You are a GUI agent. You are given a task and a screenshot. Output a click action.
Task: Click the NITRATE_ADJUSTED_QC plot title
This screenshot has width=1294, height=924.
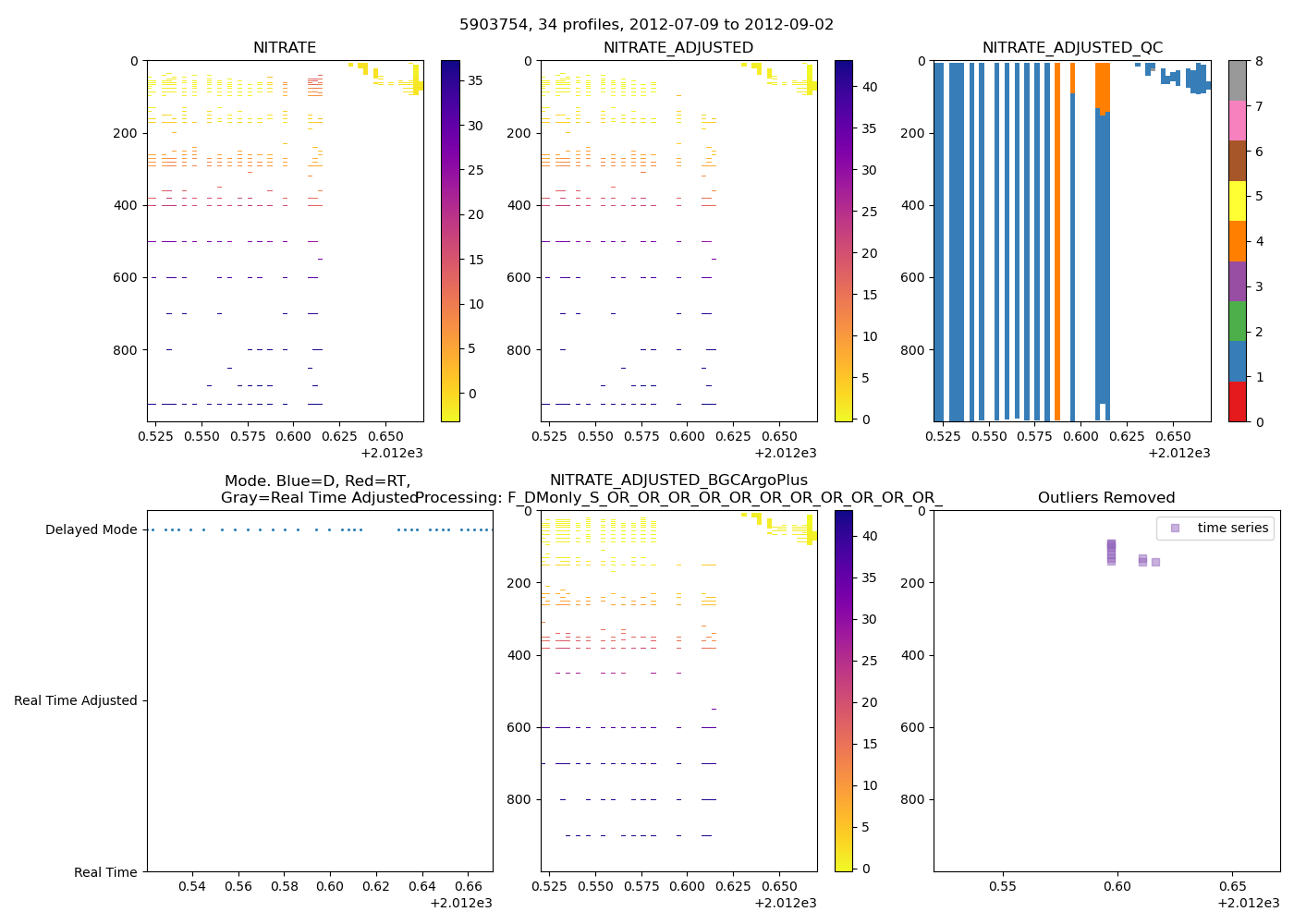click(x=1072, y=48)
